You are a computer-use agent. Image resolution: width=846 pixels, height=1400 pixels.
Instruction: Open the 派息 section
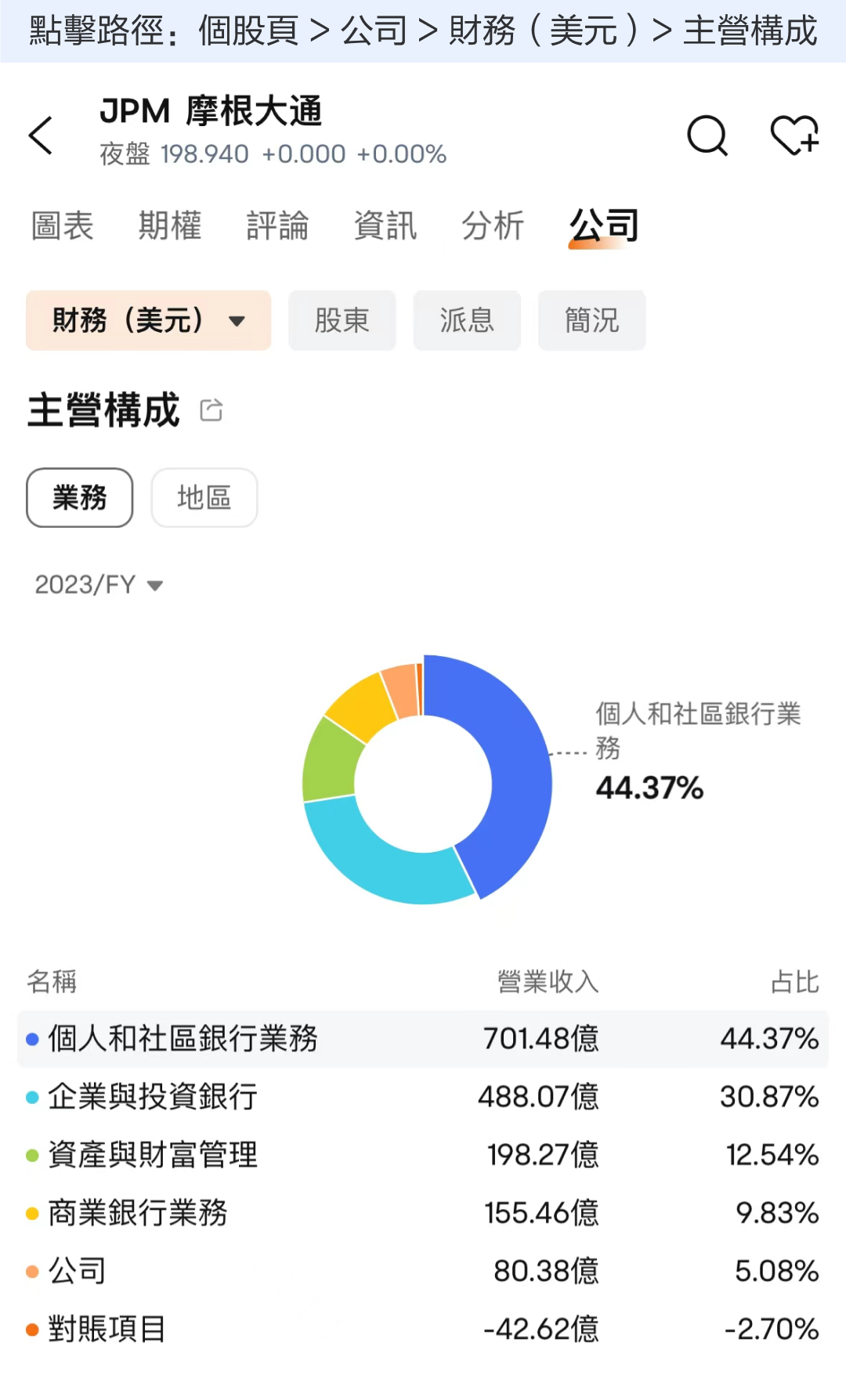pos(467,320)
